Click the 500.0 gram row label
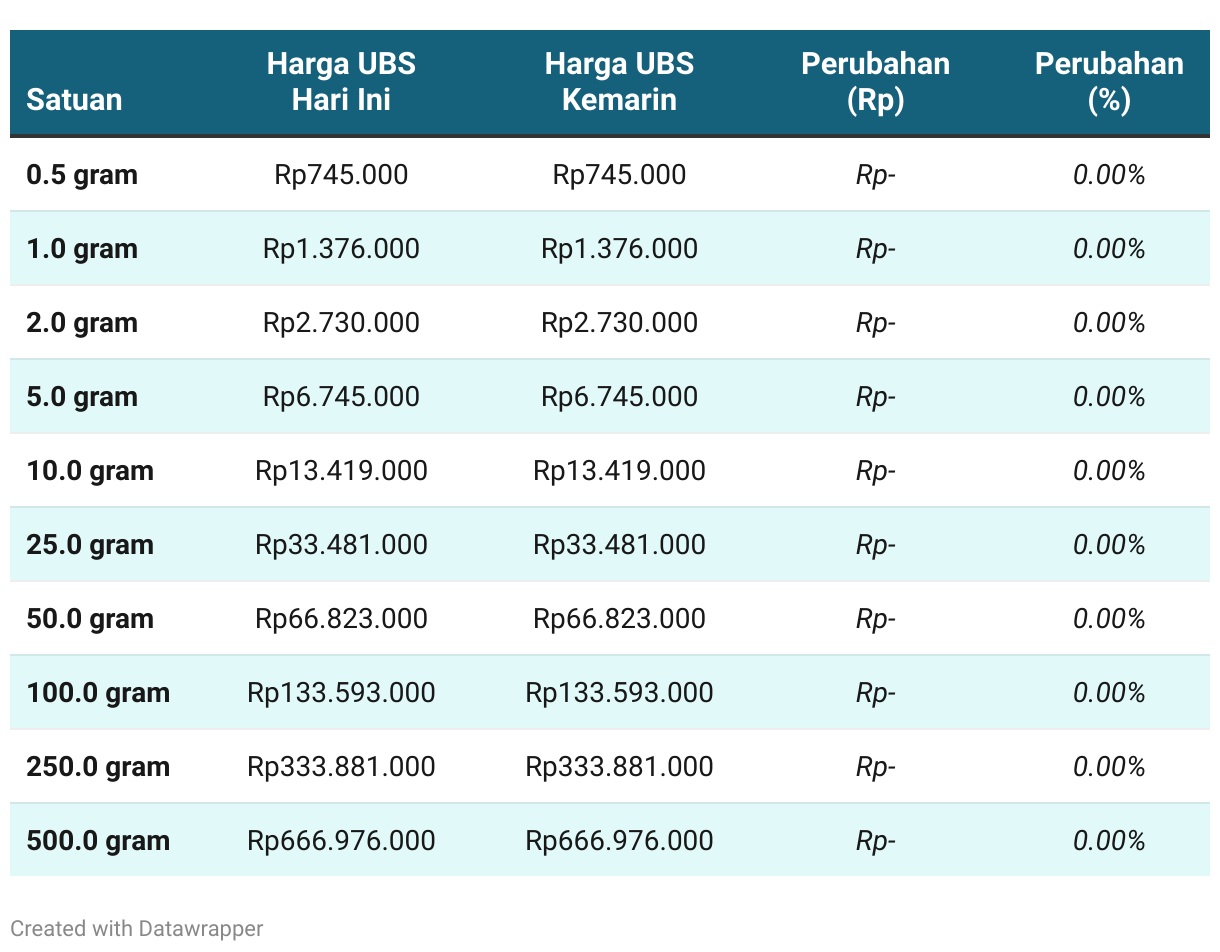The height and width of the screenshot is (952, 1220). 98,841
